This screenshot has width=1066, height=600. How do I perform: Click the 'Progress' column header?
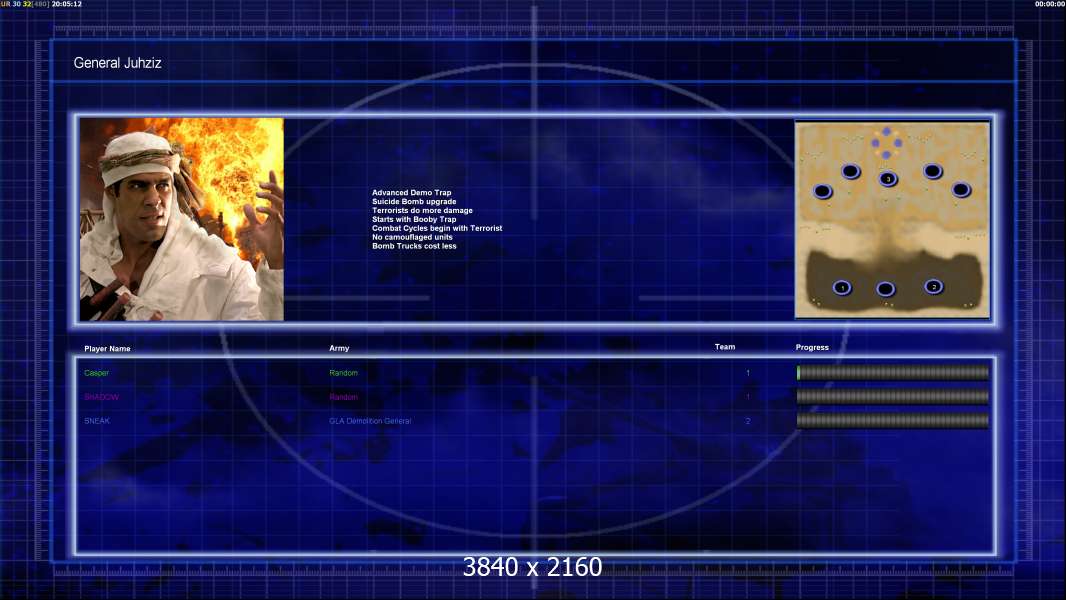pos(812,347)
